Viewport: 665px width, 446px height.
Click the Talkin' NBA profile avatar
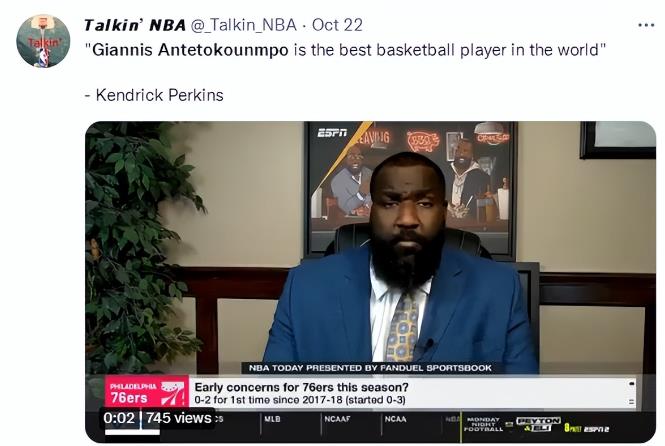tap(43, 41)
